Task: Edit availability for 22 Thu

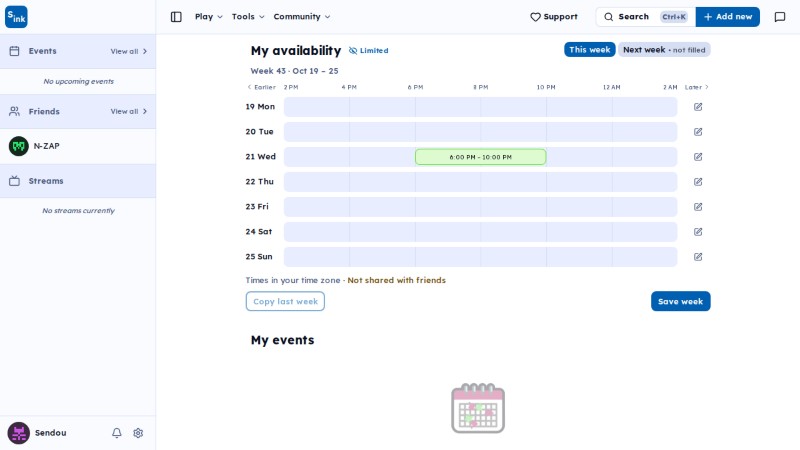Action: [x=698, y=182]
